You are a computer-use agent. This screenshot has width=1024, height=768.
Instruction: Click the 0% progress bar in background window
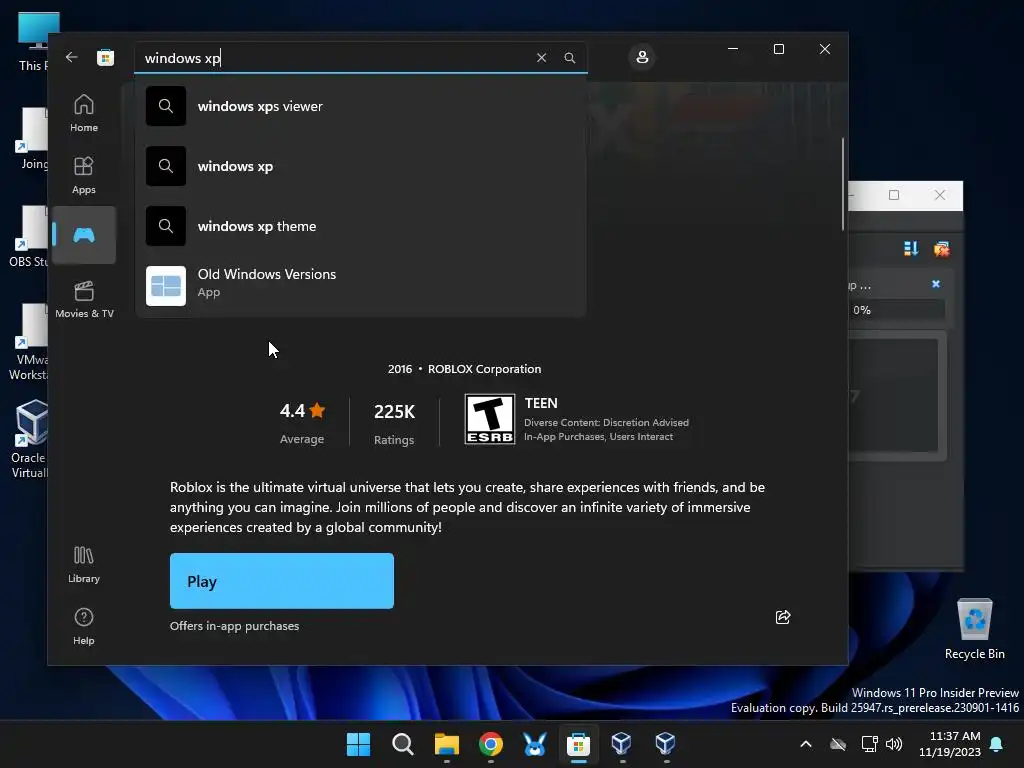896,310
